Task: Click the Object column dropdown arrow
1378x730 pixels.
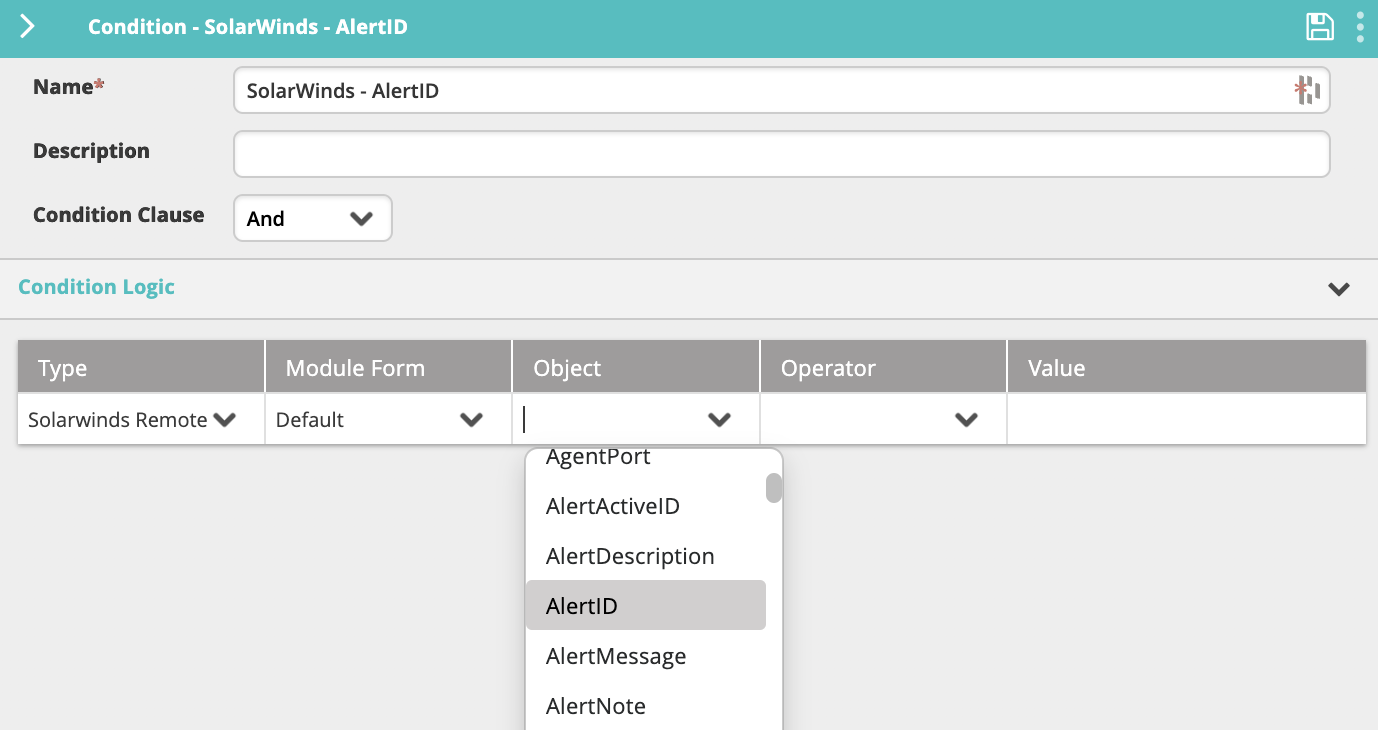Action: [x=719, y=420]
